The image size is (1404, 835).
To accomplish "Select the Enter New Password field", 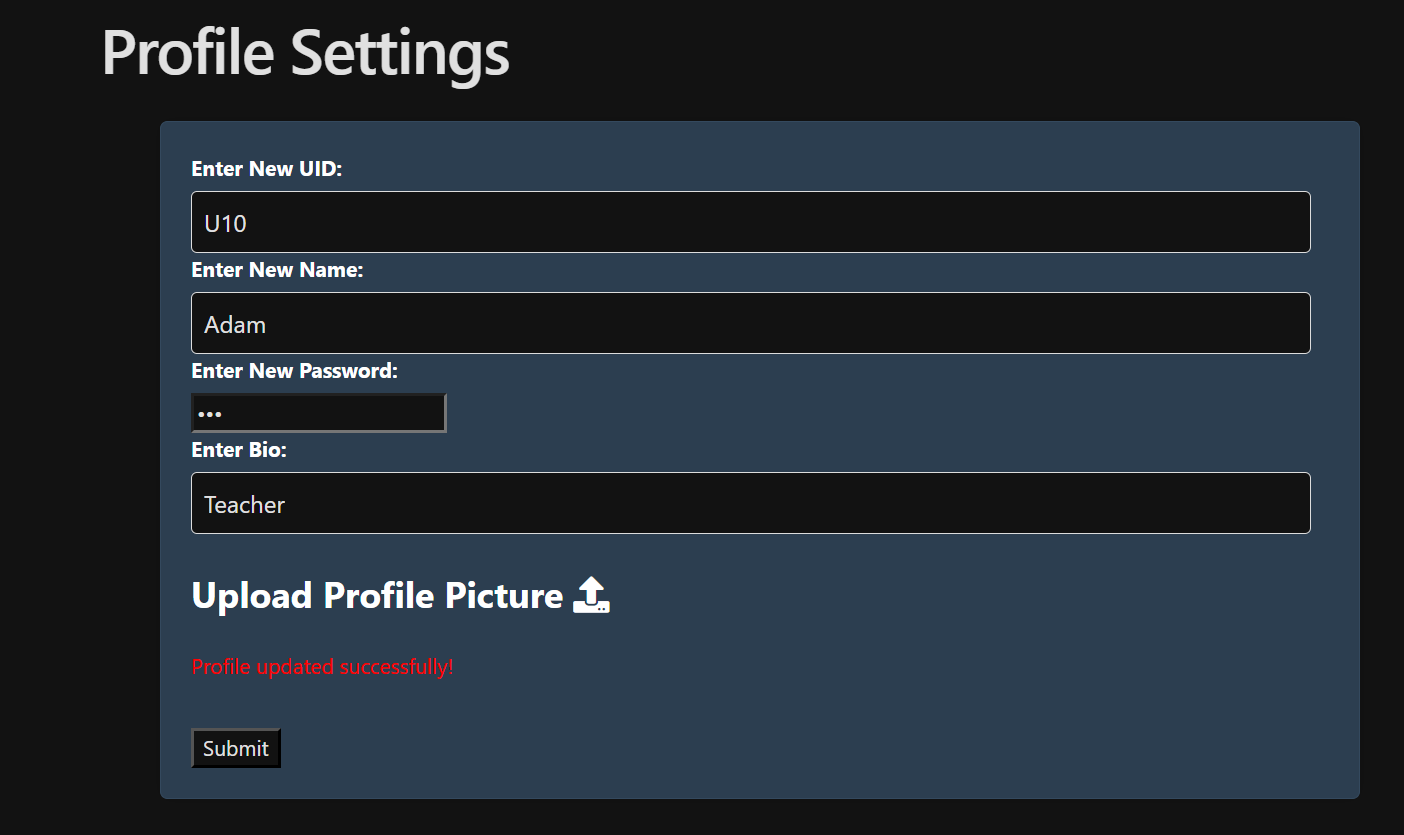I will click(318, 413).
